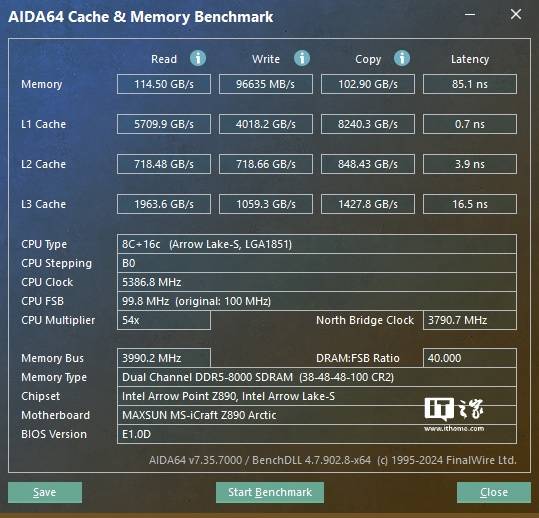Click the Motherboard field MAXSUN MS-iCraft Z890

tap(317, 415)
